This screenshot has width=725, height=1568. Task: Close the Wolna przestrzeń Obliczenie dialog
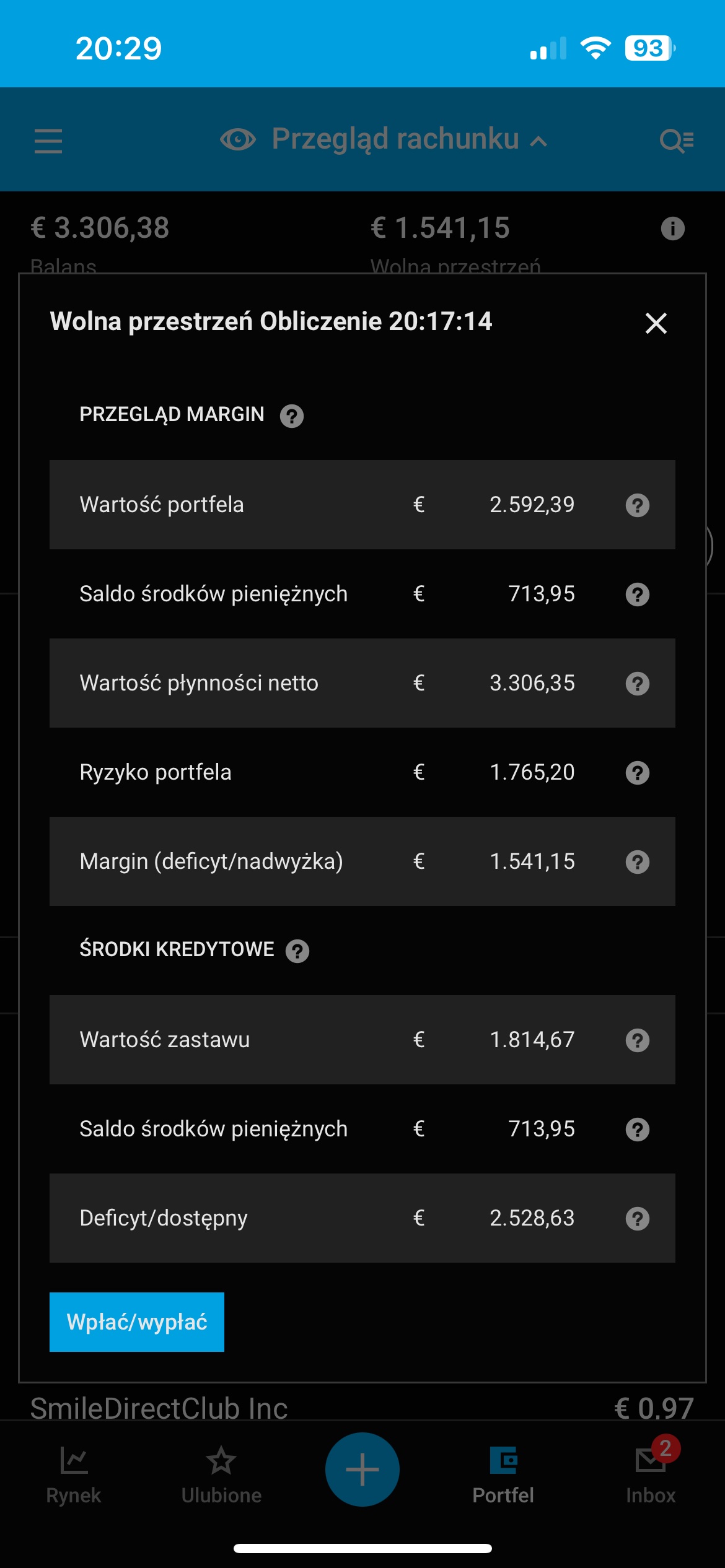coord(656,323)
